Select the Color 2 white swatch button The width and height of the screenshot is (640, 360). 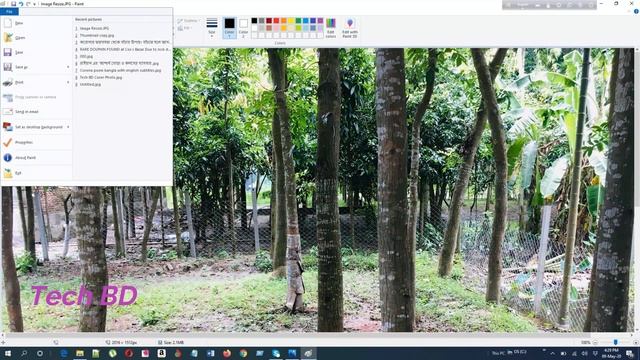(x=243, y=28)
